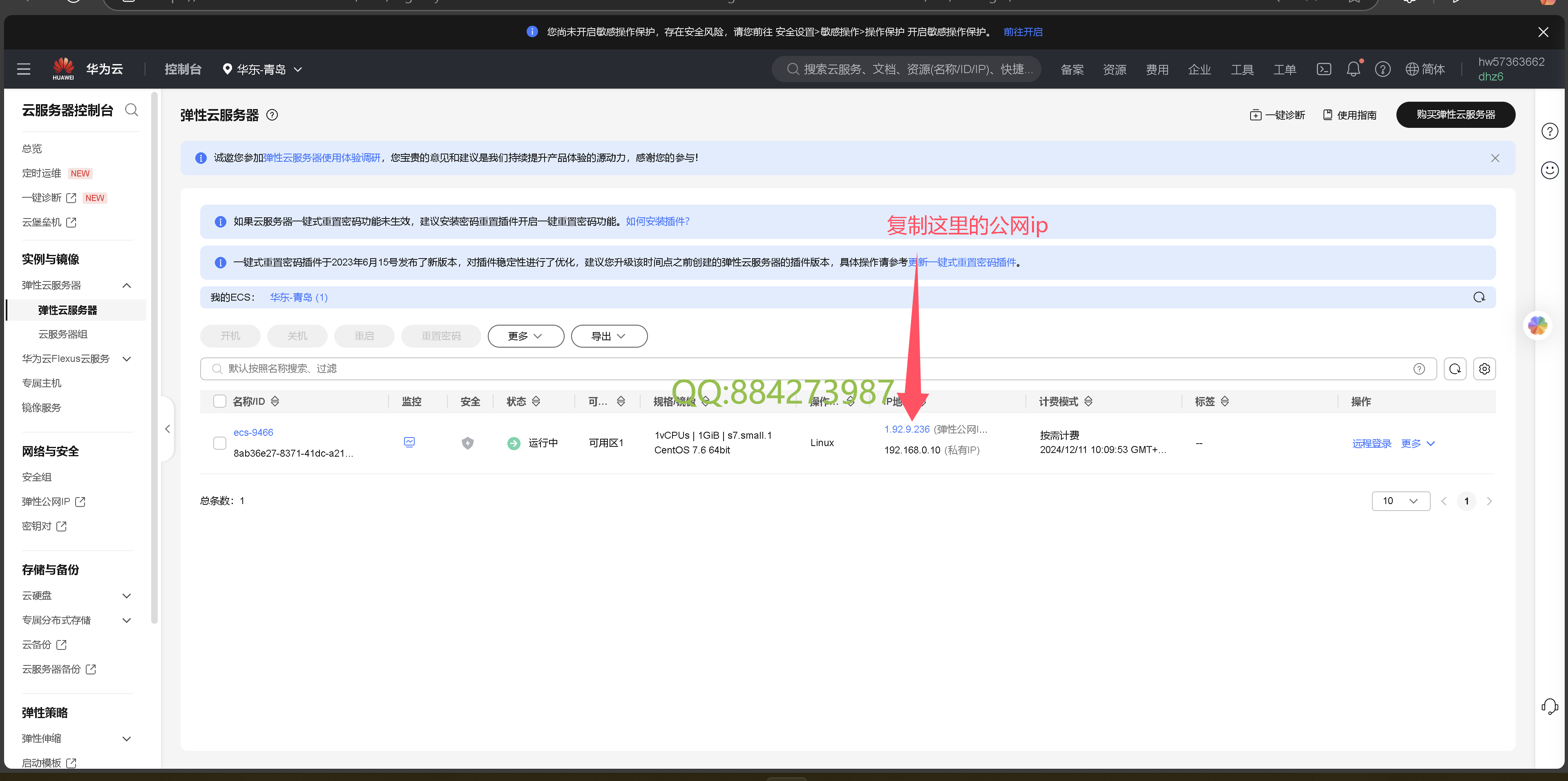The height and width of the screenshot is (781, 1568).
Task: Expand 弹性伸缩 sidebar group
Action: (127, 739)
